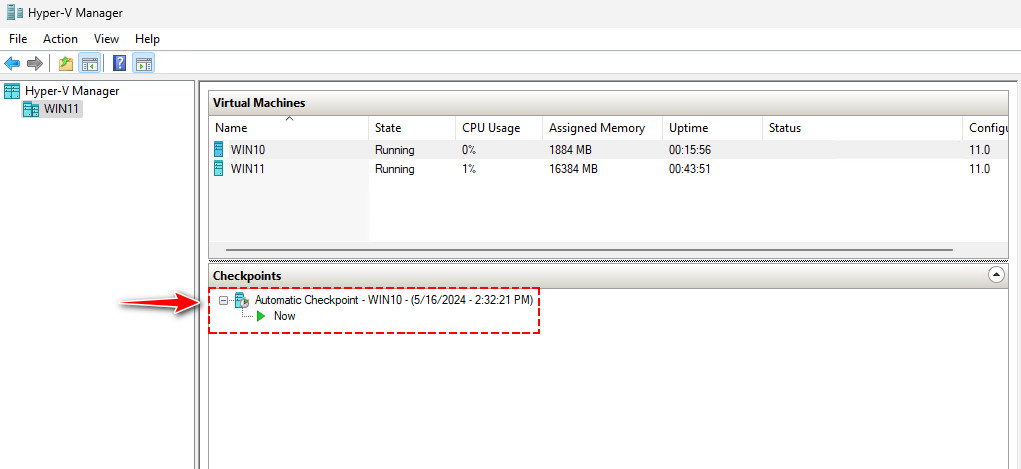The width and height of the screenshot is (1021, 469).
Task: Click the 0% CPU usage cell
Action: (469, 150)
